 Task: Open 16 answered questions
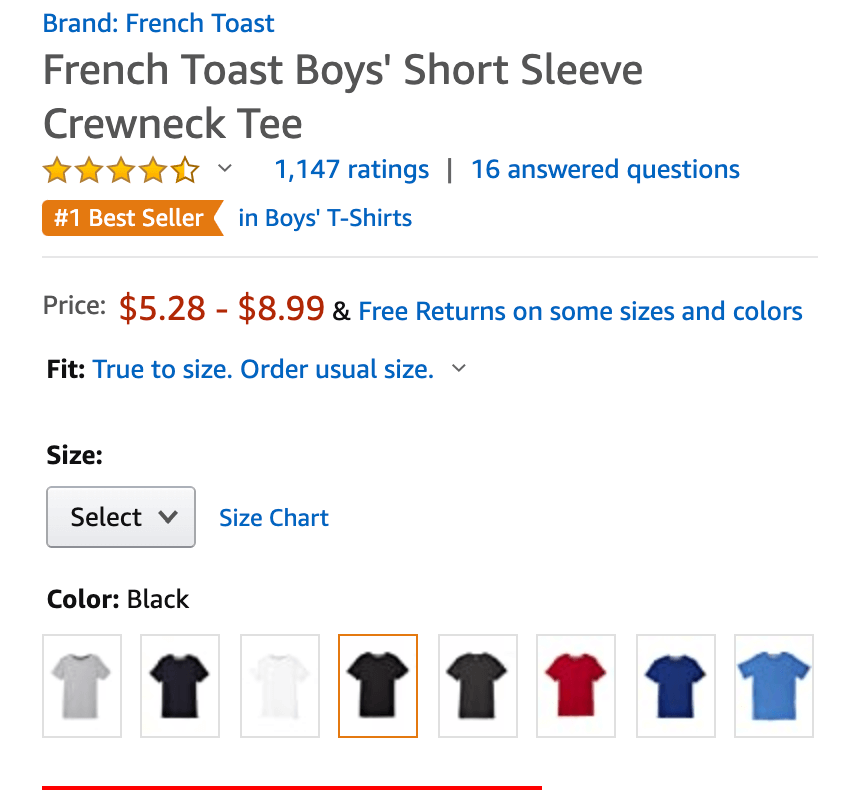pos(604,169)
